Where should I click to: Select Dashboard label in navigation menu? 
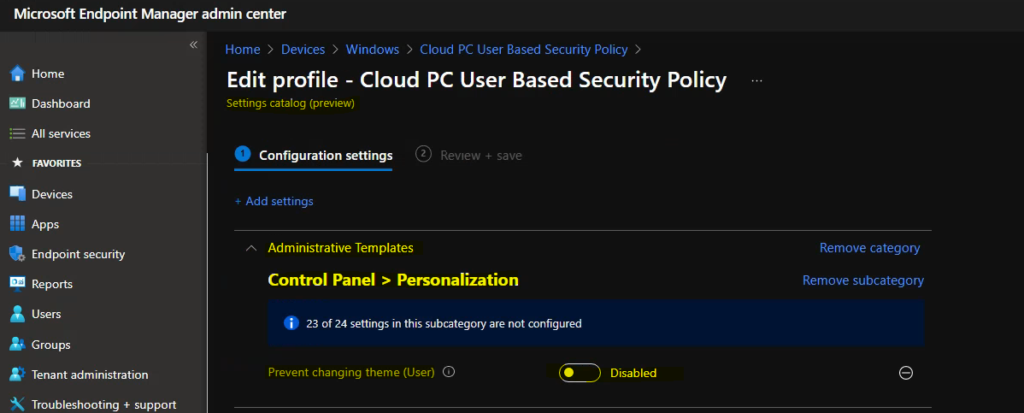(61, 104)
